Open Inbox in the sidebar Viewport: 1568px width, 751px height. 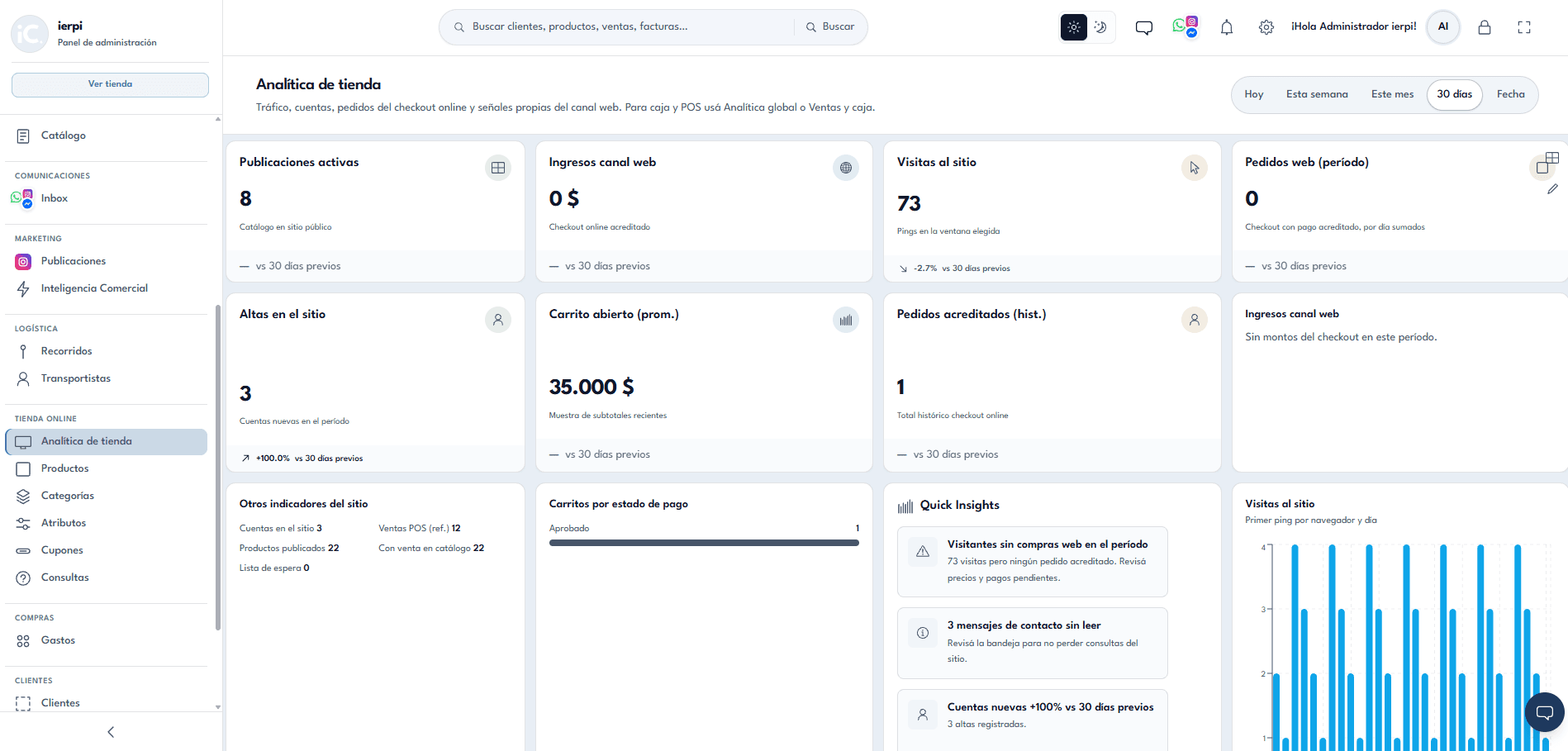tap(107, 198)
